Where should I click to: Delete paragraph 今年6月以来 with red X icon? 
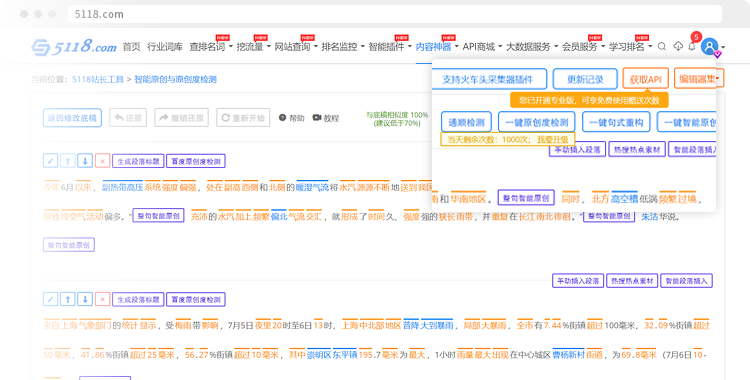point(102,161)
